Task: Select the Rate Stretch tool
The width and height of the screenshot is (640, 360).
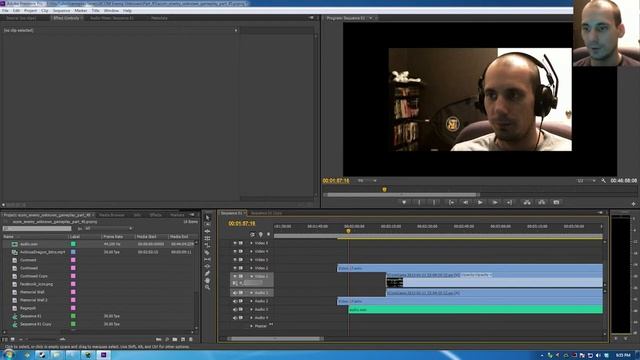Action: tap(207, 245)
